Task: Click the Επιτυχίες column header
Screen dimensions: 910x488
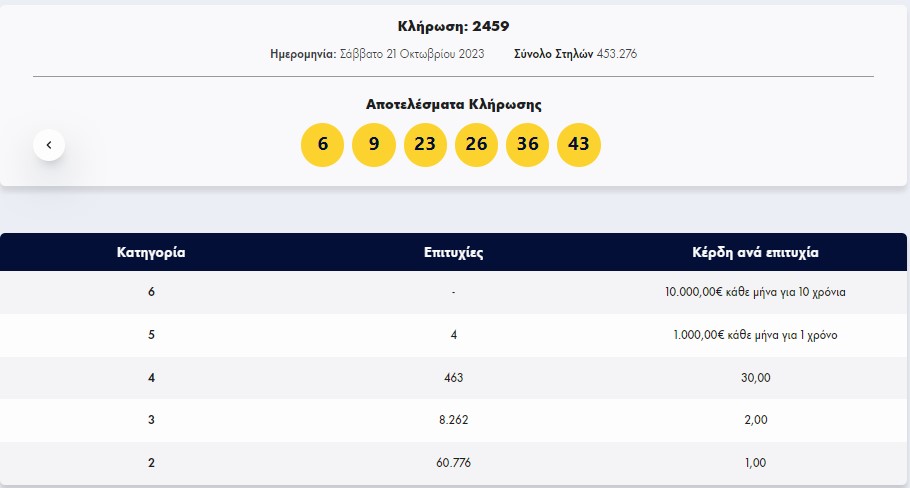Action: 454,252
